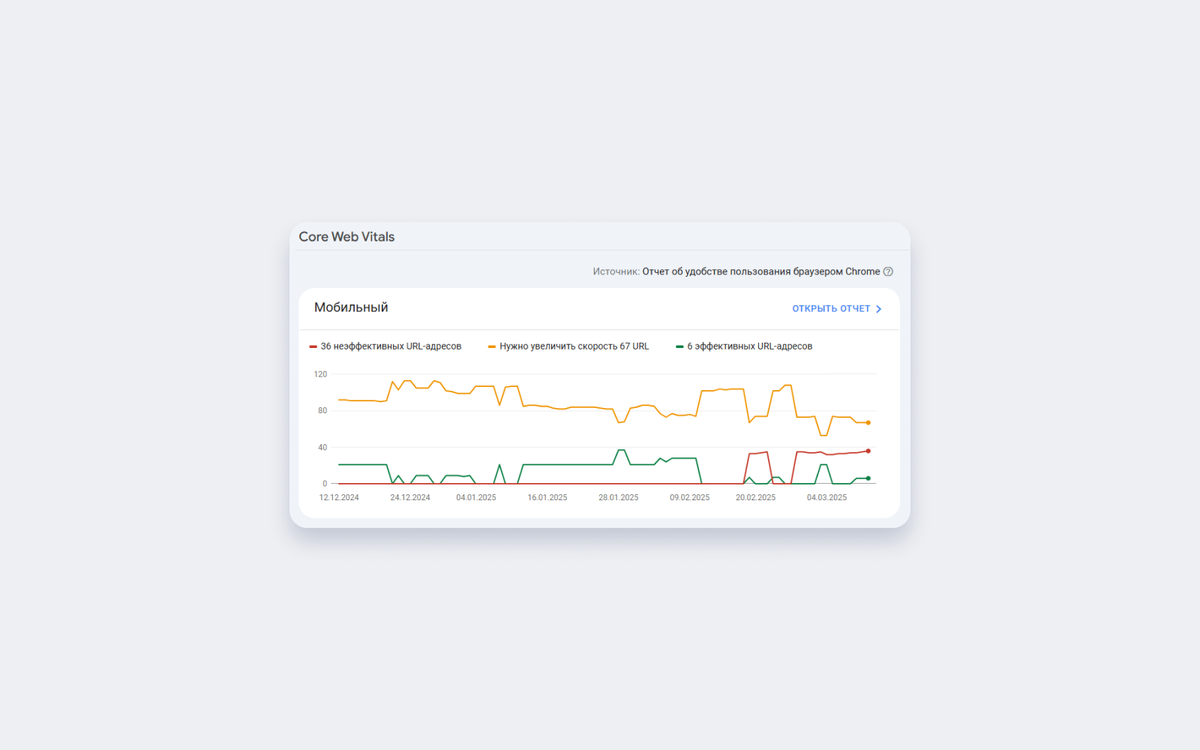The image size is (1200, 750).
Task: Click the Источник label text
Action: [x=616, y=272]
